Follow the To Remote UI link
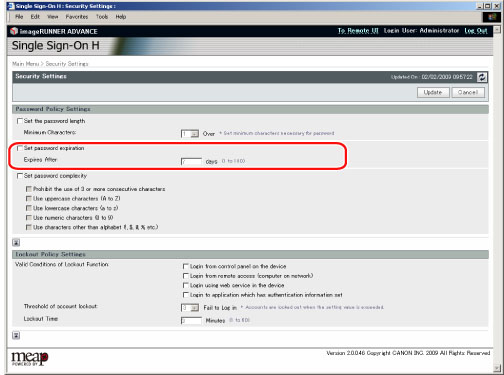This screenshot has height=375, width=504. pos(358,31)
